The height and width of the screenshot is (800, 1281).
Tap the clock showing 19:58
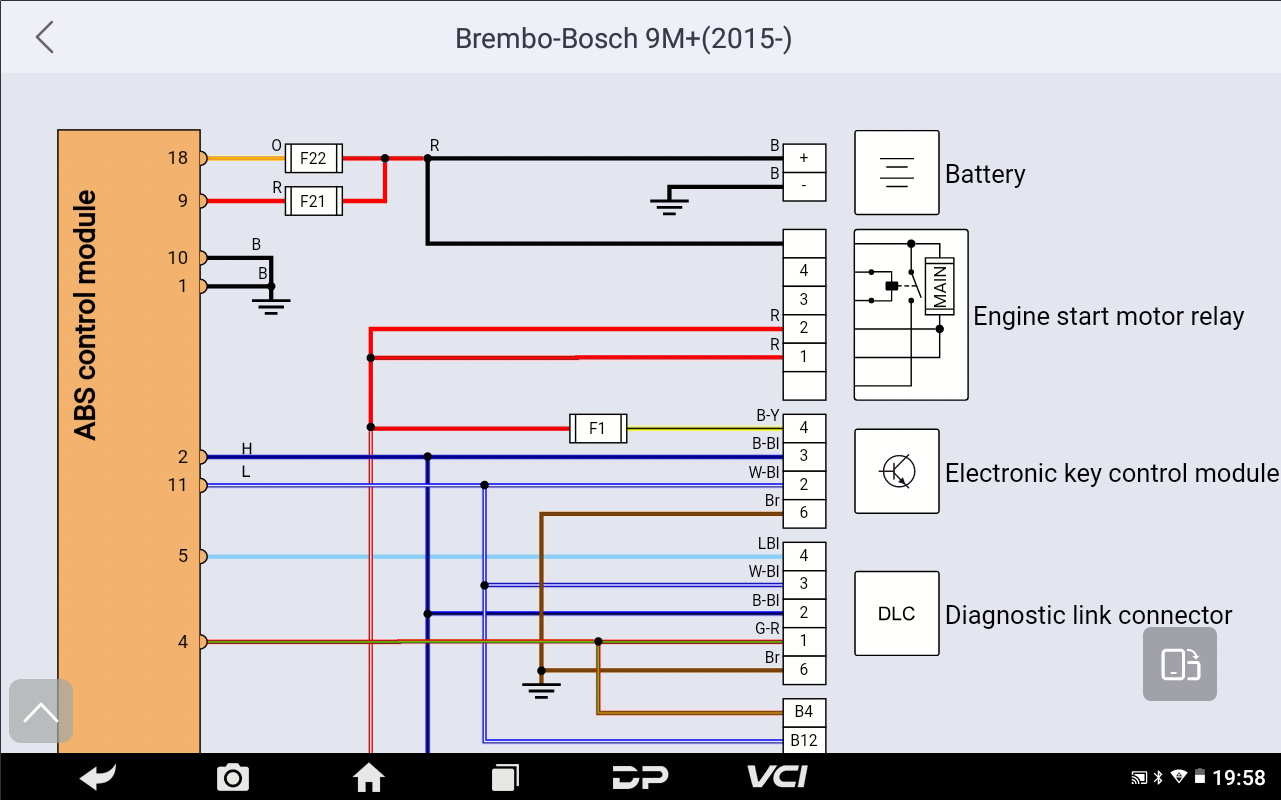coord(1238,778)
